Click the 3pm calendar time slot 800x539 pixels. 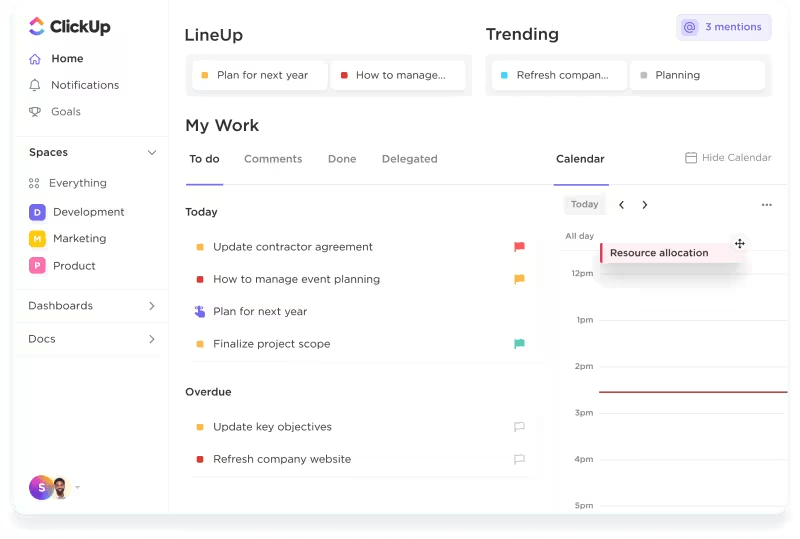coord(693,436)
